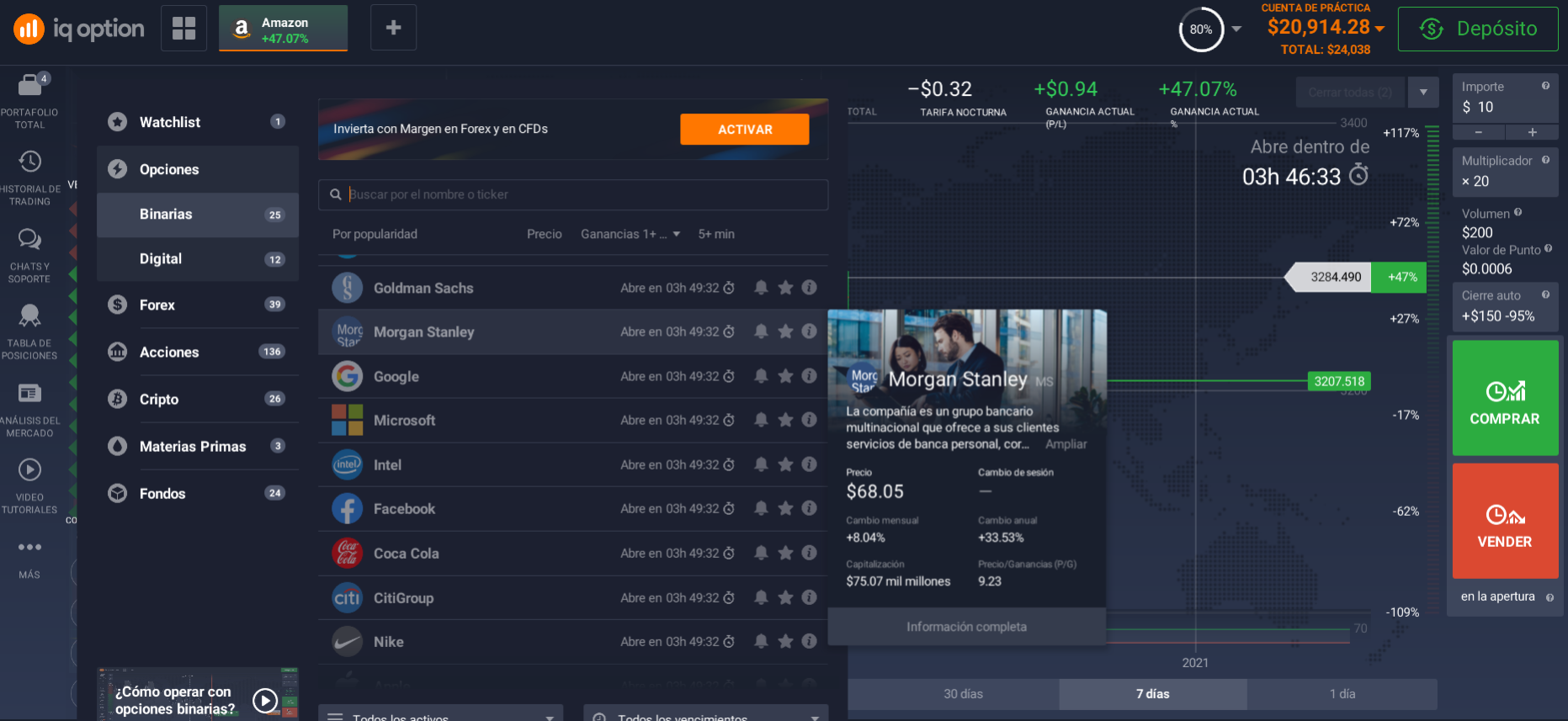The width and height of the screenshot is (1568, 721).
Task: Click the red VENDER button
Action: click(x=1505, y=521)
